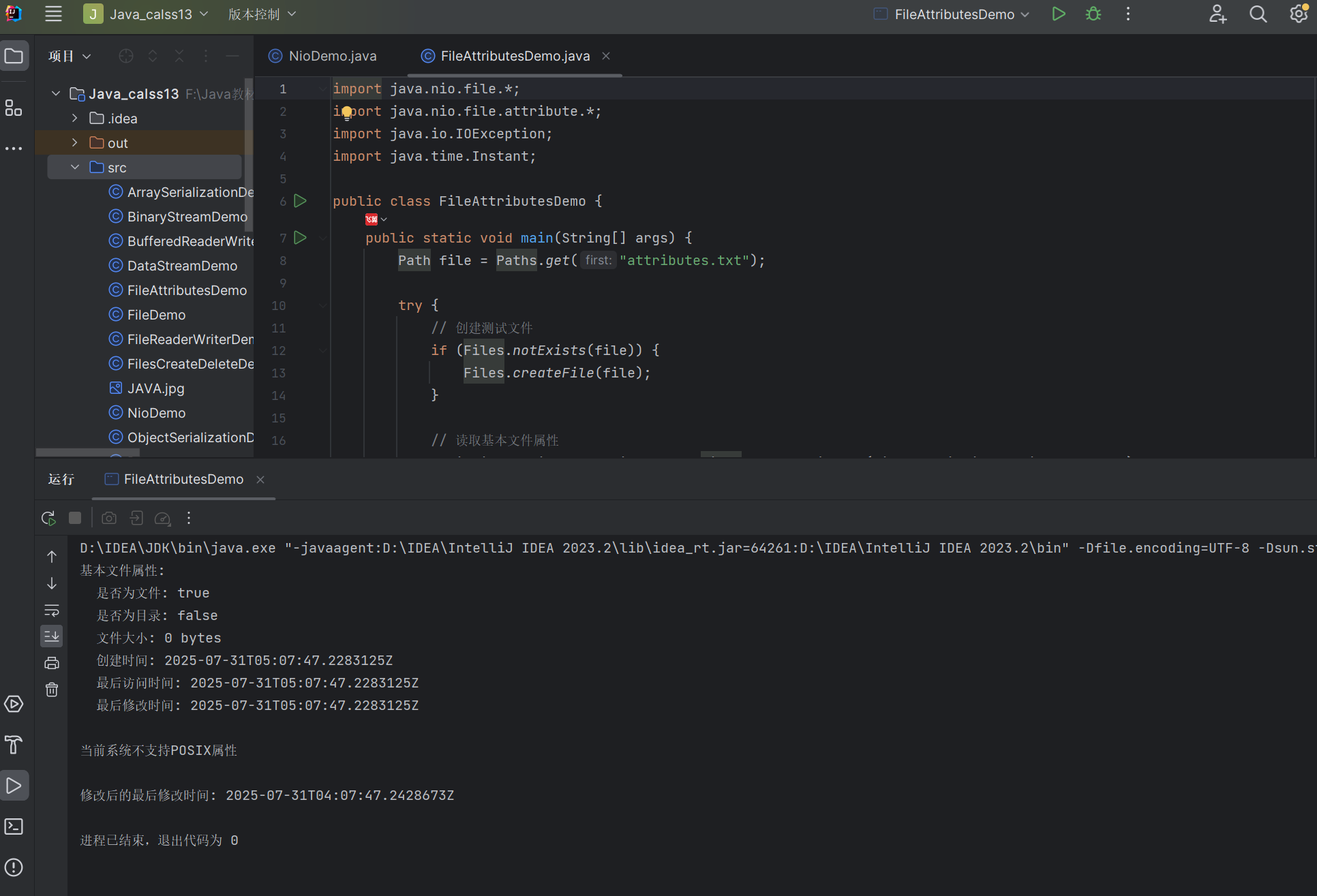1317x896 pixels.
Task: Click the Search Everywhere magnifier icon
Action: 1258,14
